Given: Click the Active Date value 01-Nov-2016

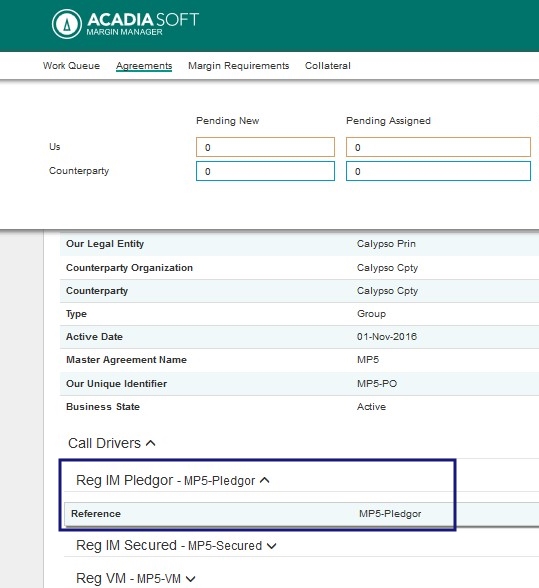Looking at the screenshot, I should point(387,337).
